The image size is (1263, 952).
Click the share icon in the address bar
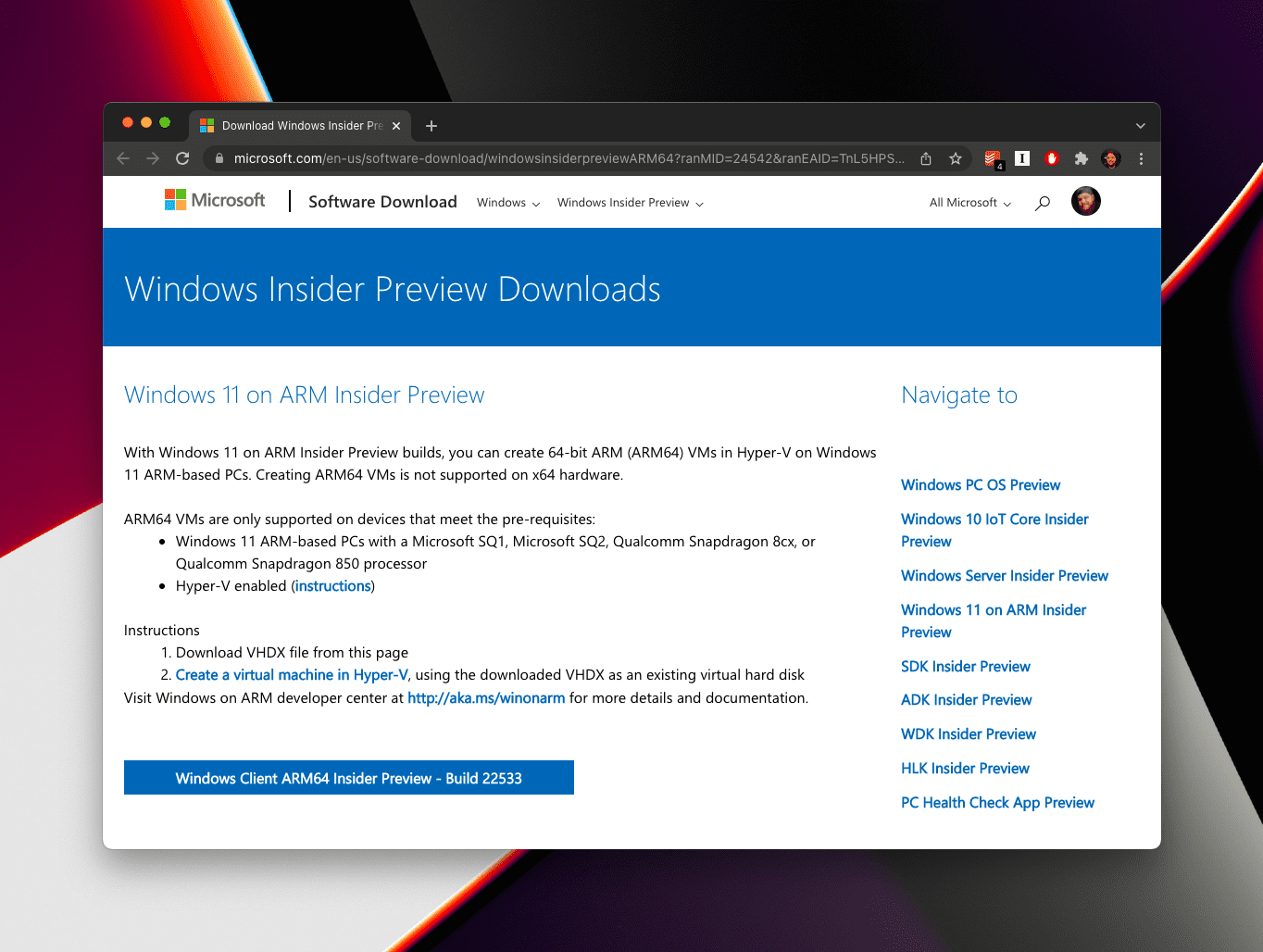coord(925,158)
